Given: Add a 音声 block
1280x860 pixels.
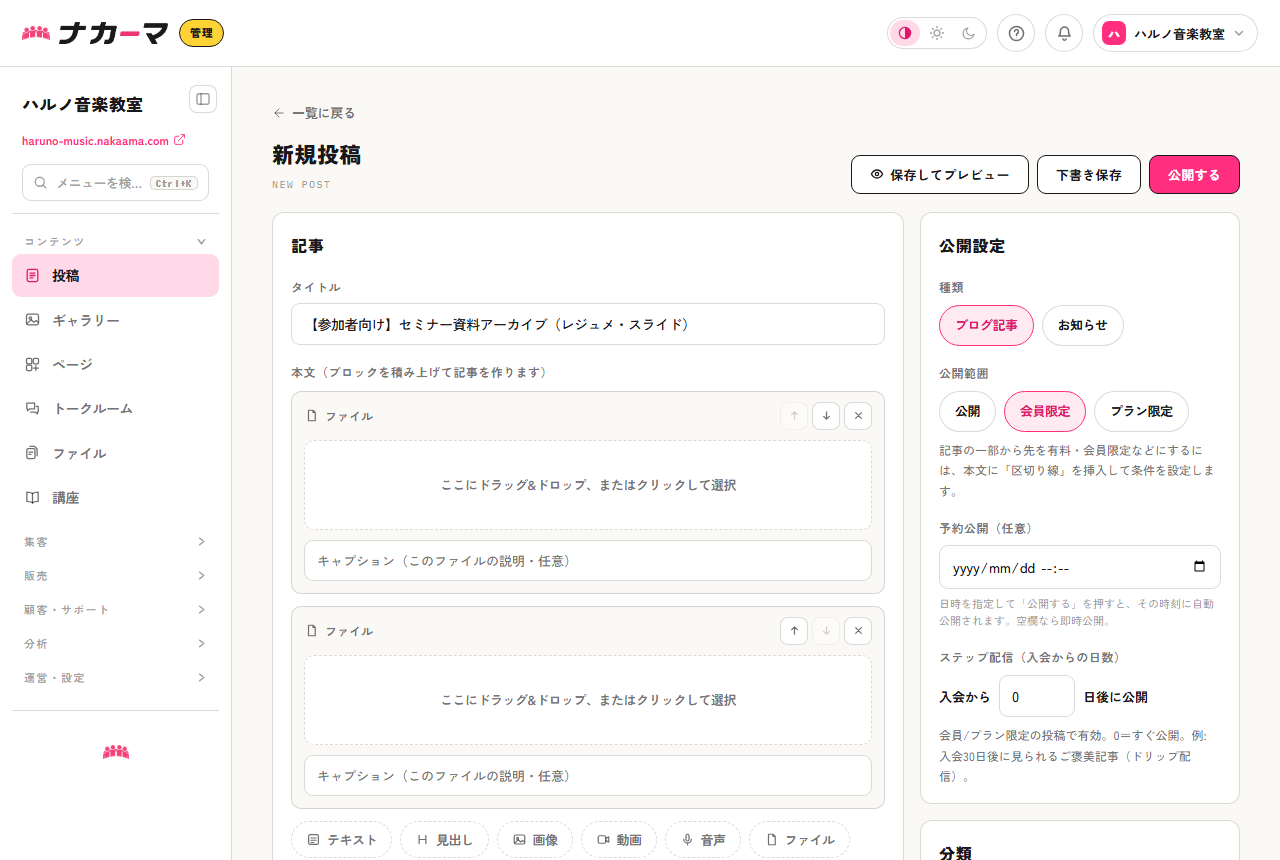Looking at the screenshot, I should tap(703, 840).
